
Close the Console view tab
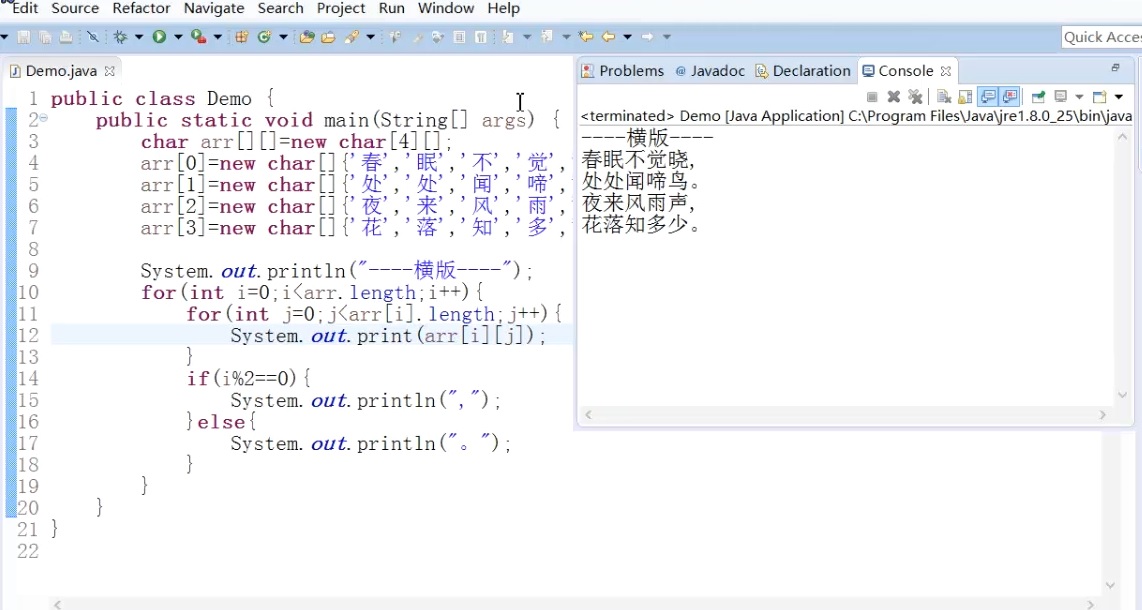946,71
